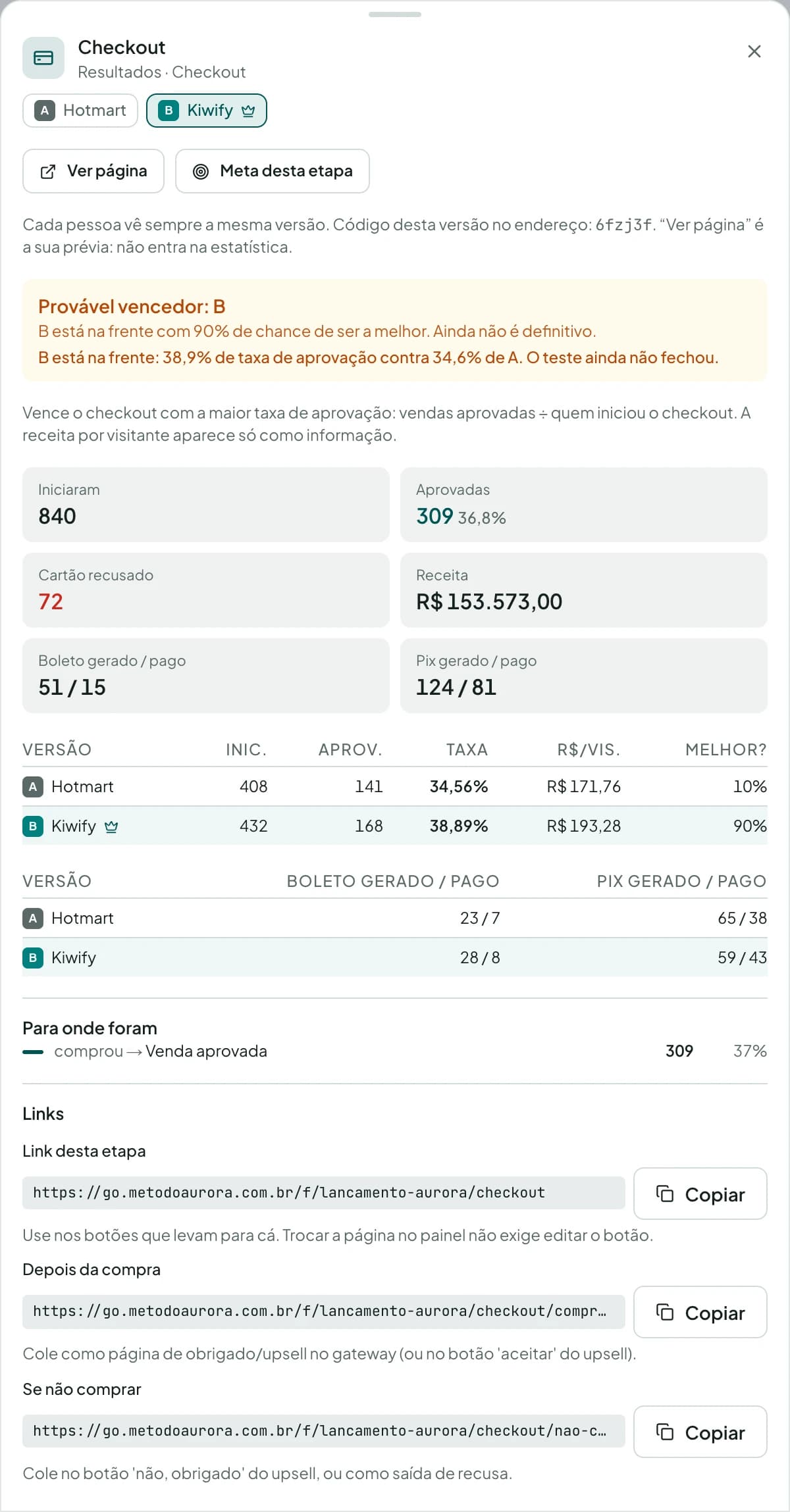Click the 59 / 43 pix cell for Kiwify
The width and height of the screenshot is (790, 1512).
point(742,958)
